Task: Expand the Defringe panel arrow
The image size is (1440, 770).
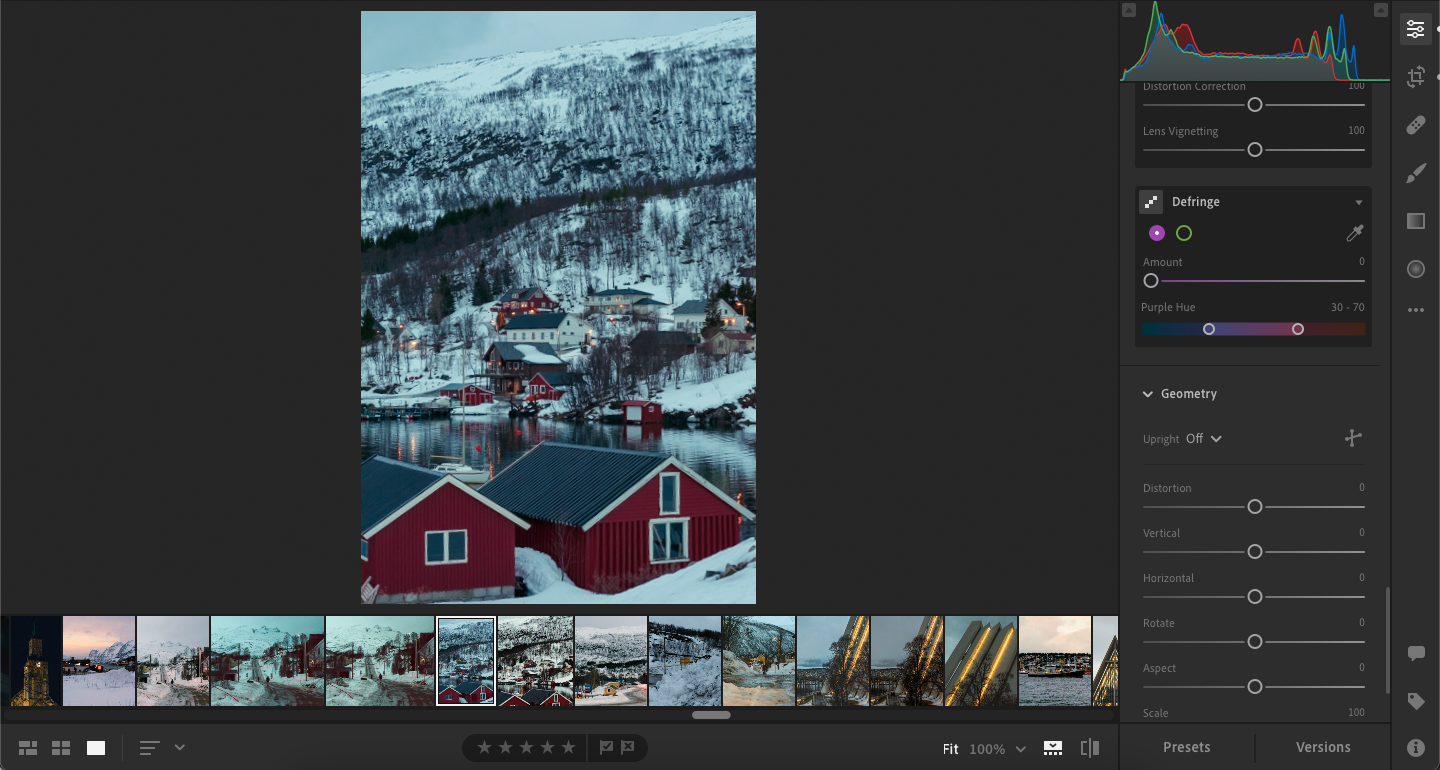Action: 1359,202
